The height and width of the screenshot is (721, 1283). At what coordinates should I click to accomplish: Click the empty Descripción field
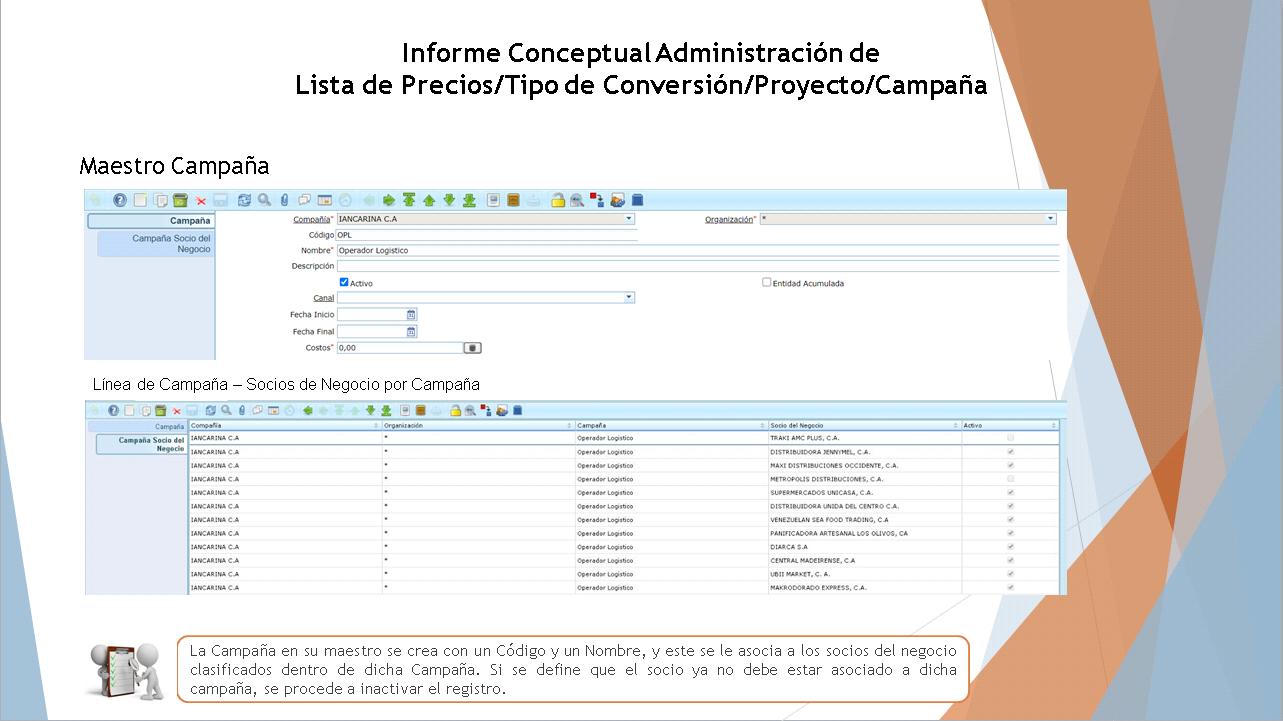click(x=698, y=266)
